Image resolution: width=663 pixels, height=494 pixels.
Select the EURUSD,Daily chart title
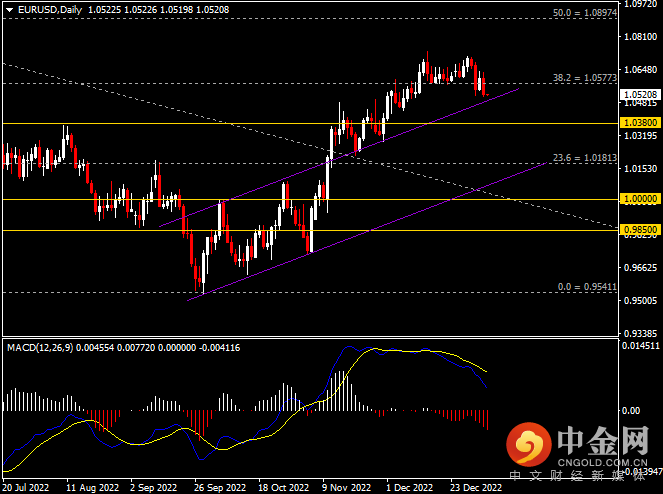click(x=49, y=10)
